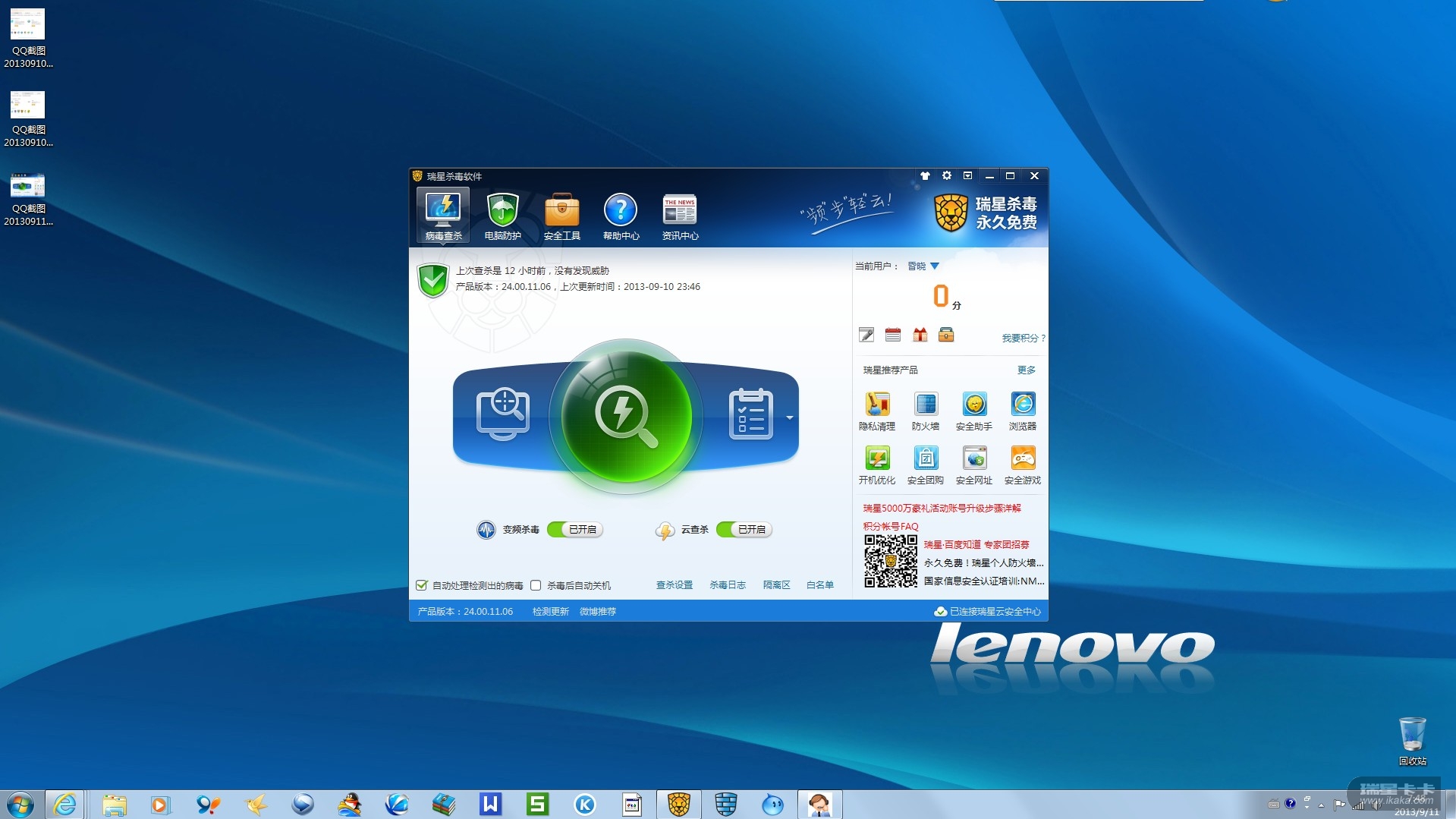Select the QQ截图 20130911 desktop file
The height and width of the screenshot is (819, 1456).
point(28,200)
